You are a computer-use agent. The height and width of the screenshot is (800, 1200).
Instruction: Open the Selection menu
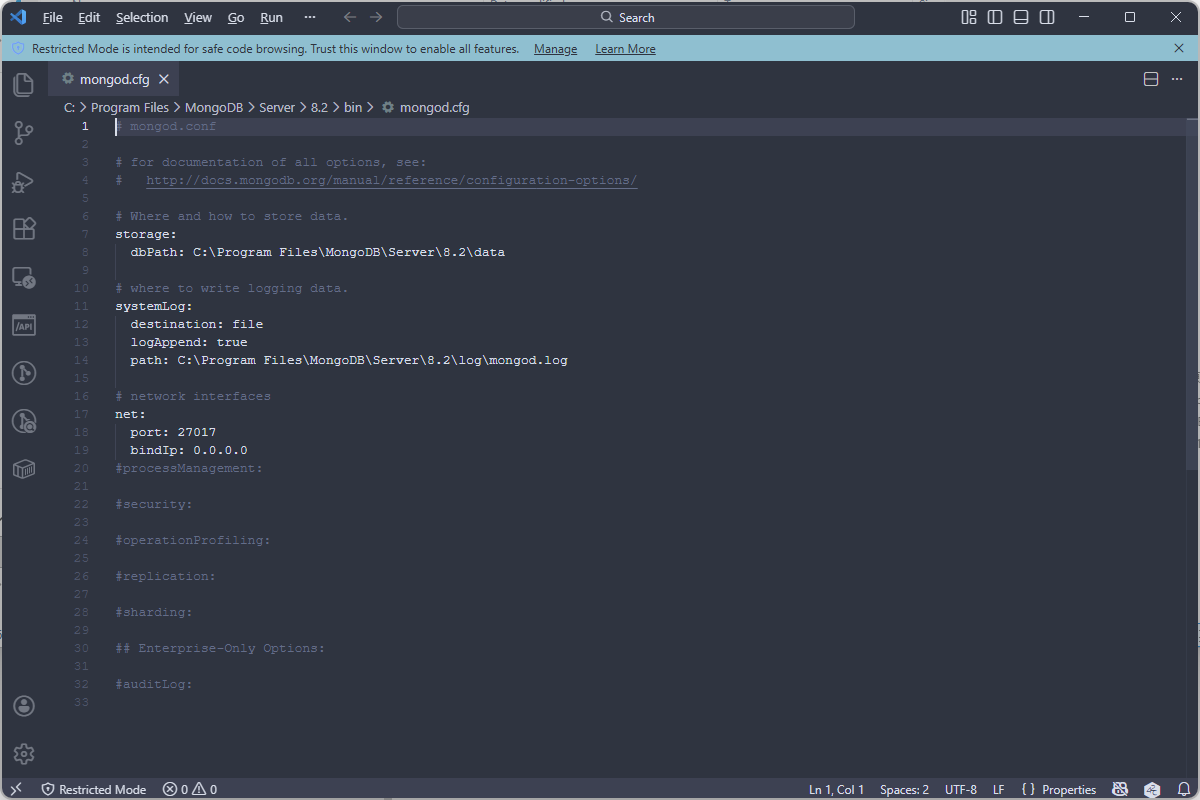pos(142,17)
